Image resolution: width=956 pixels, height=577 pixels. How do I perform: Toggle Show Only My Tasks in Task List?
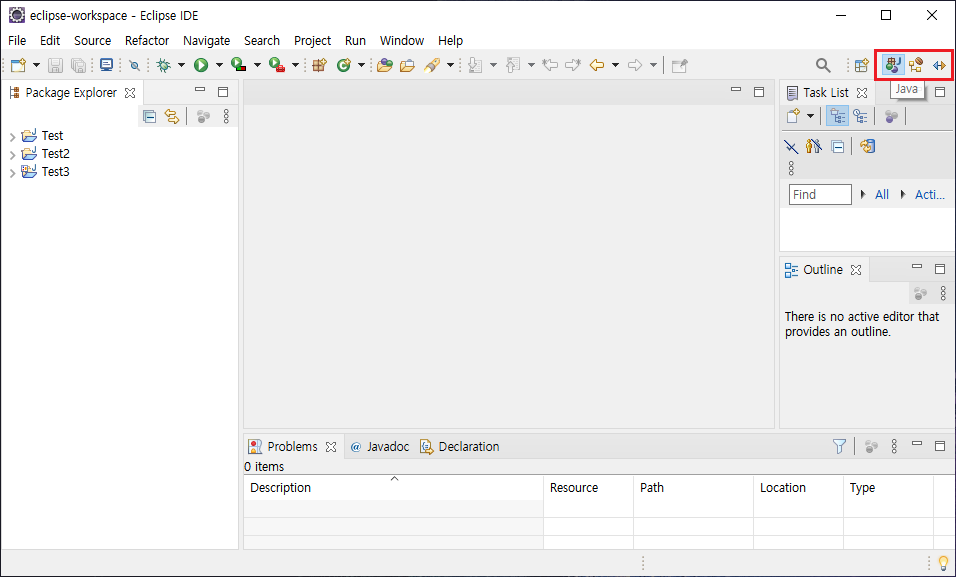click(814, 146)
